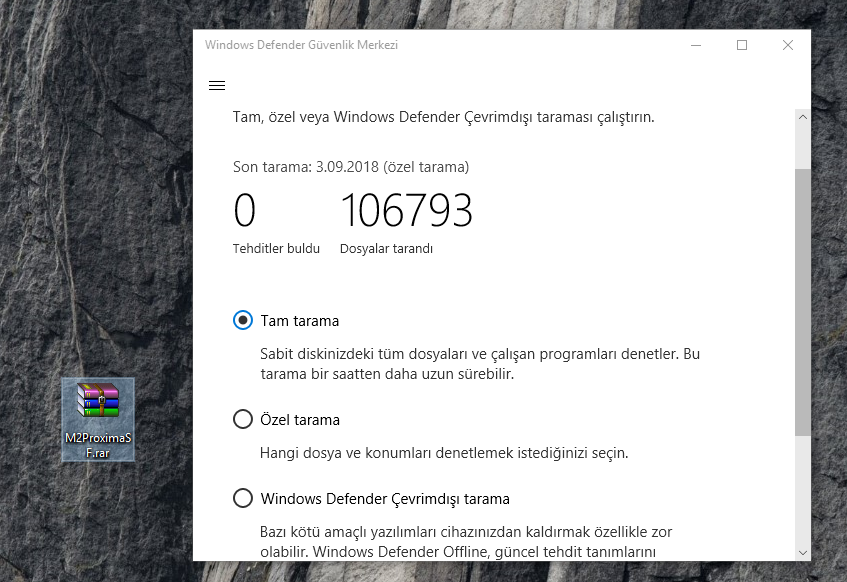The height and width of the screenshot is (582, 847).
Task: Select the M2ProximaSF.rar desktop file
Action: pyautogui.click(x=98, y=420)
